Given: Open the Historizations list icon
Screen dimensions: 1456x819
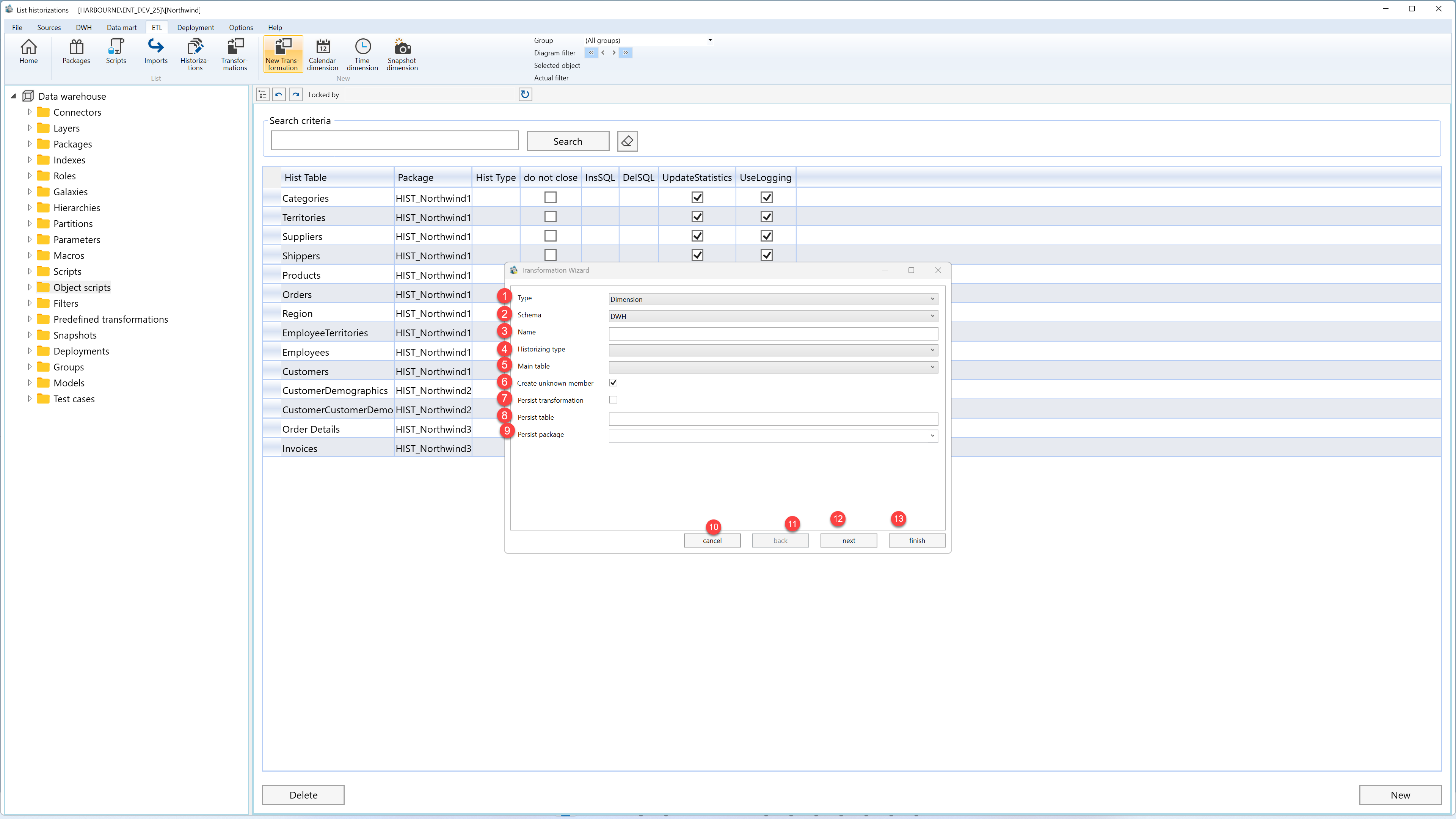Looking at the screenshot, I should 195,54.
